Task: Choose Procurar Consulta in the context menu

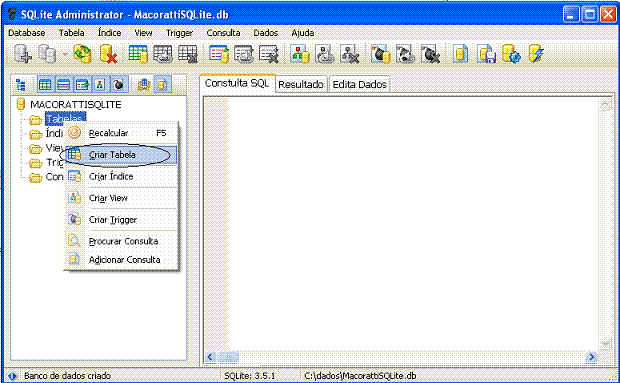Action: click(121, 241)
